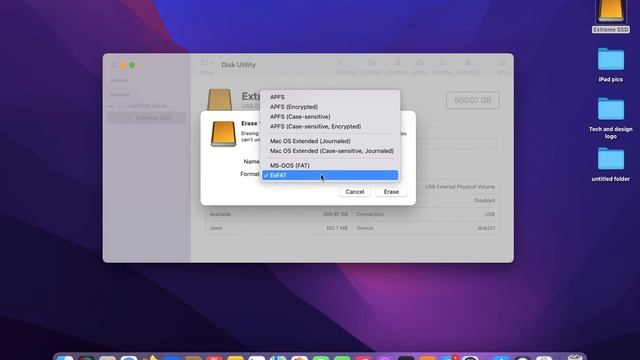Click the 'disk2s1' device value
The height and width of the screenshot is (360, 640).
pos(486,228)
